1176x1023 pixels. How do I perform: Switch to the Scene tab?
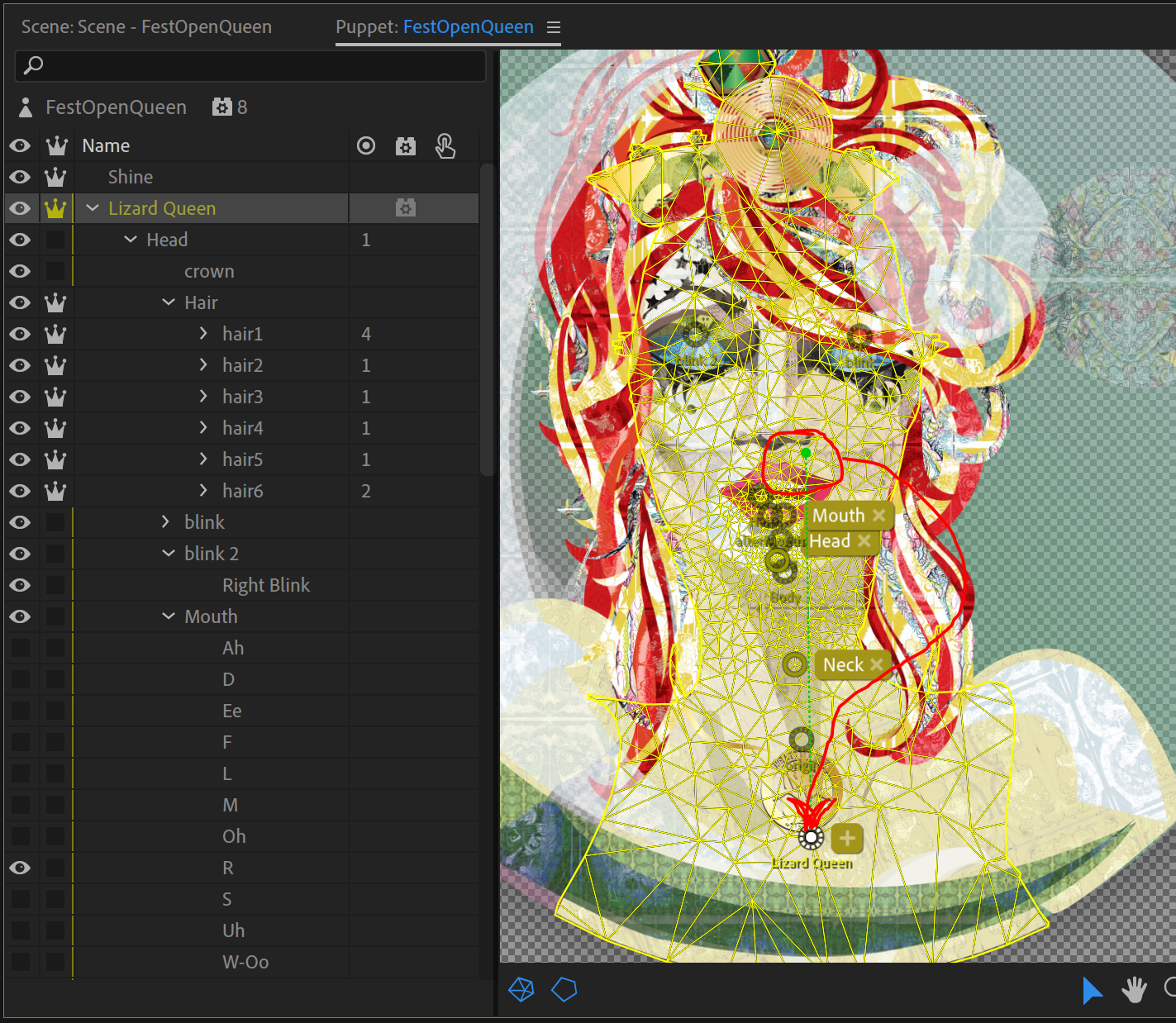pos(146,26)
